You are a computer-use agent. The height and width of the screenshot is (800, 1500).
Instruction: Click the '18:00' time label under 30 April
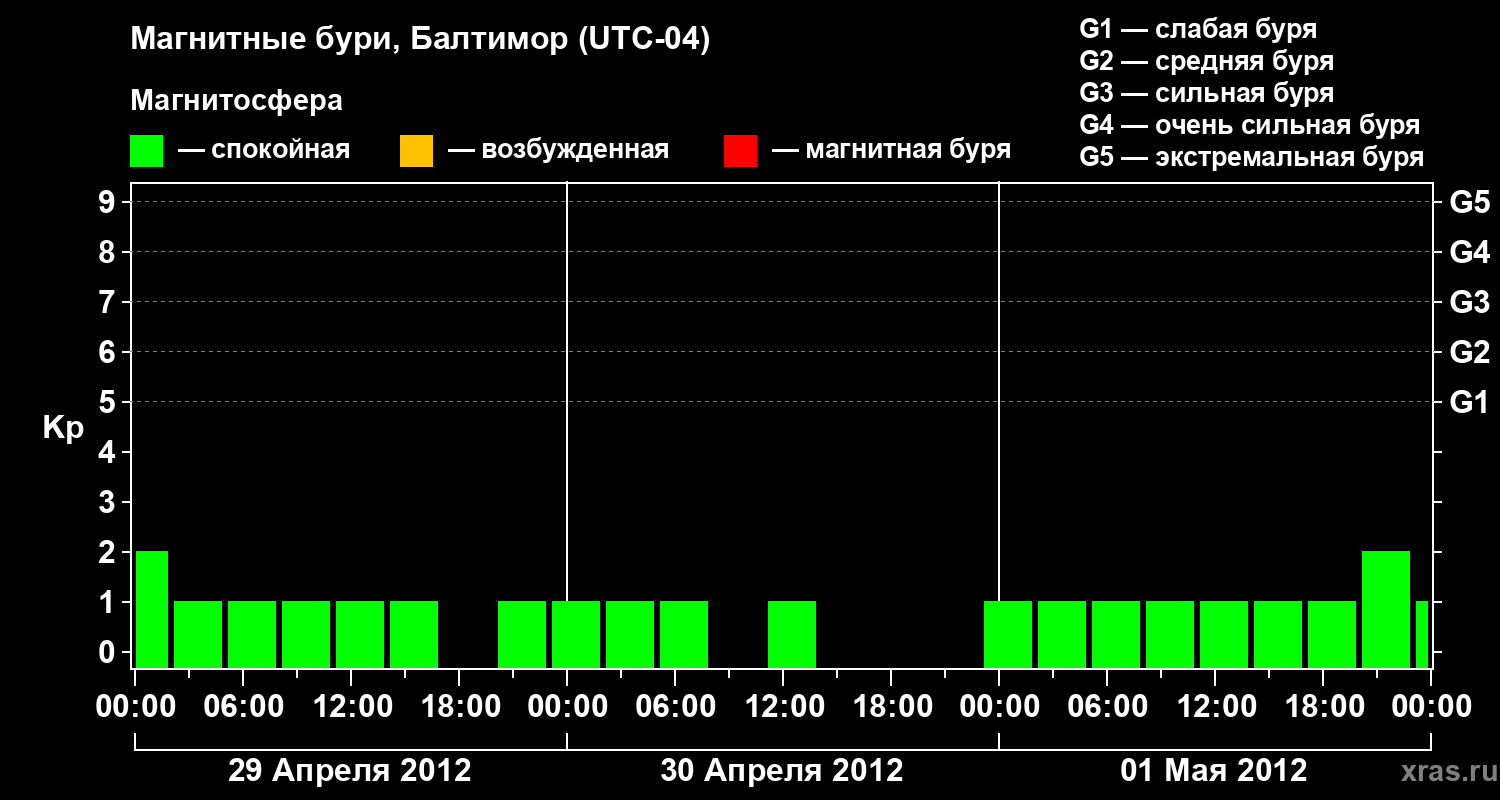click(x=892, y=707)
